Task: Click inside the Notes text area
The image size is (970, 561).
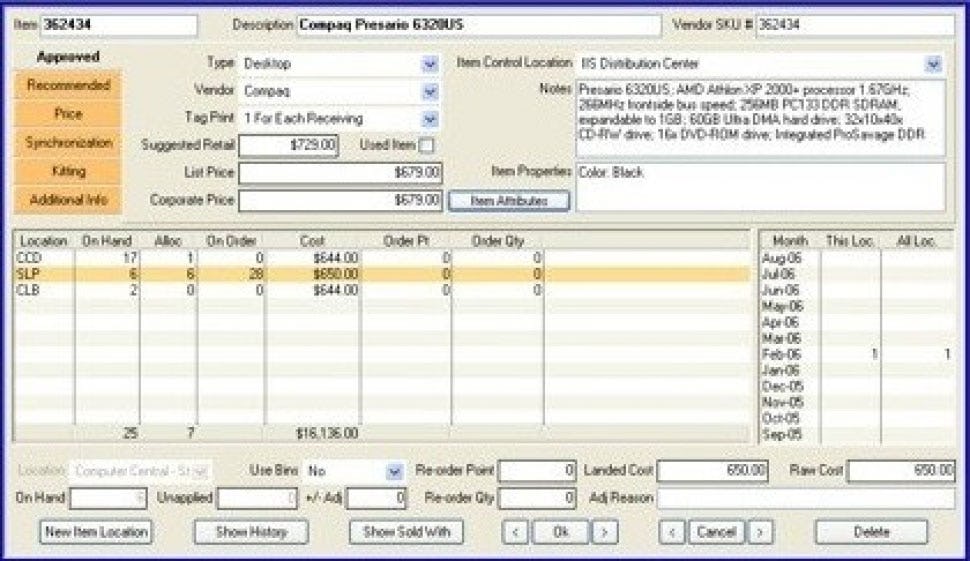Action: tap(760, 118)
